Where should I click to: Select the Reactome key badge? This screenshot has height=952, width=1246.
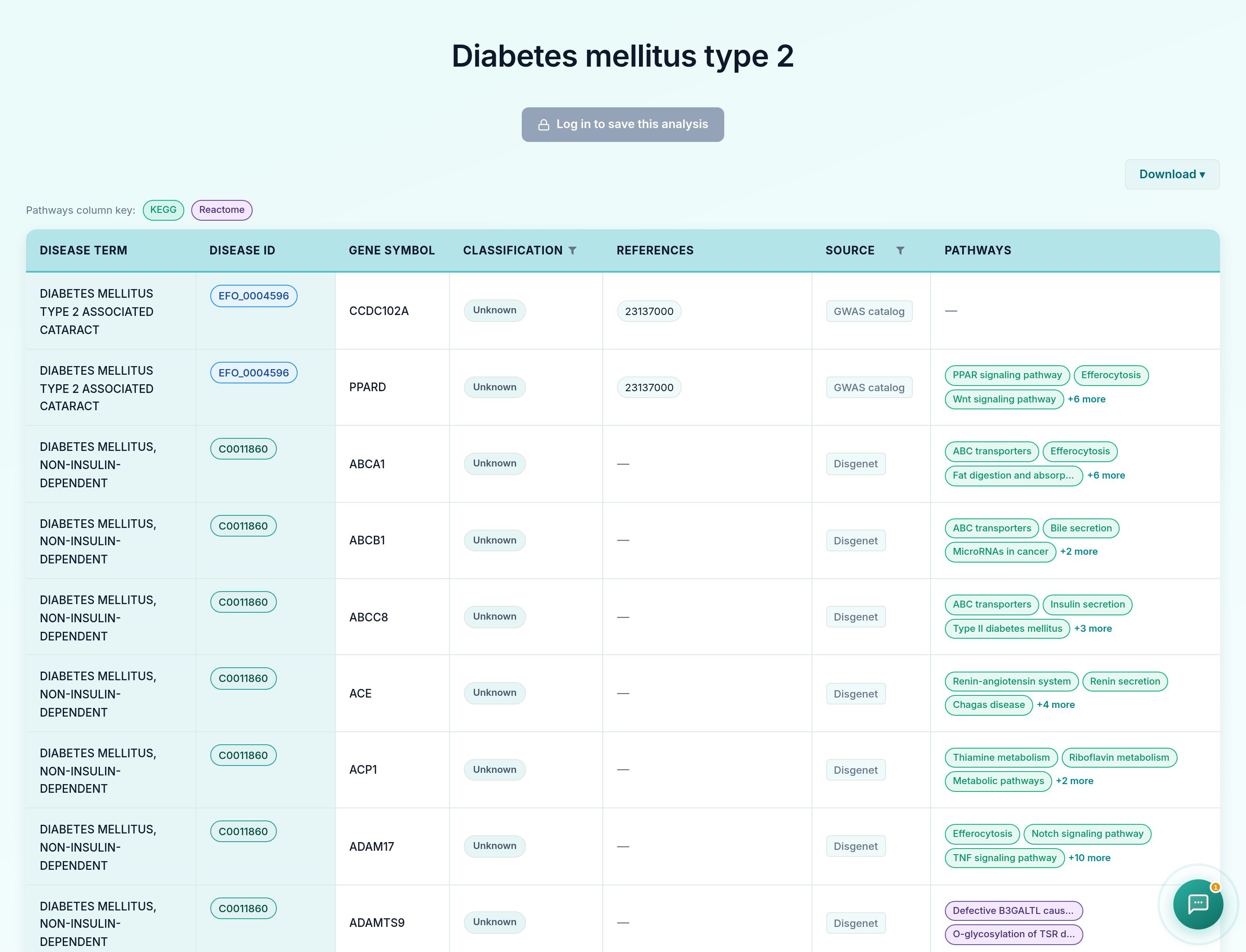pyautogui.click(x=222, y=210)
